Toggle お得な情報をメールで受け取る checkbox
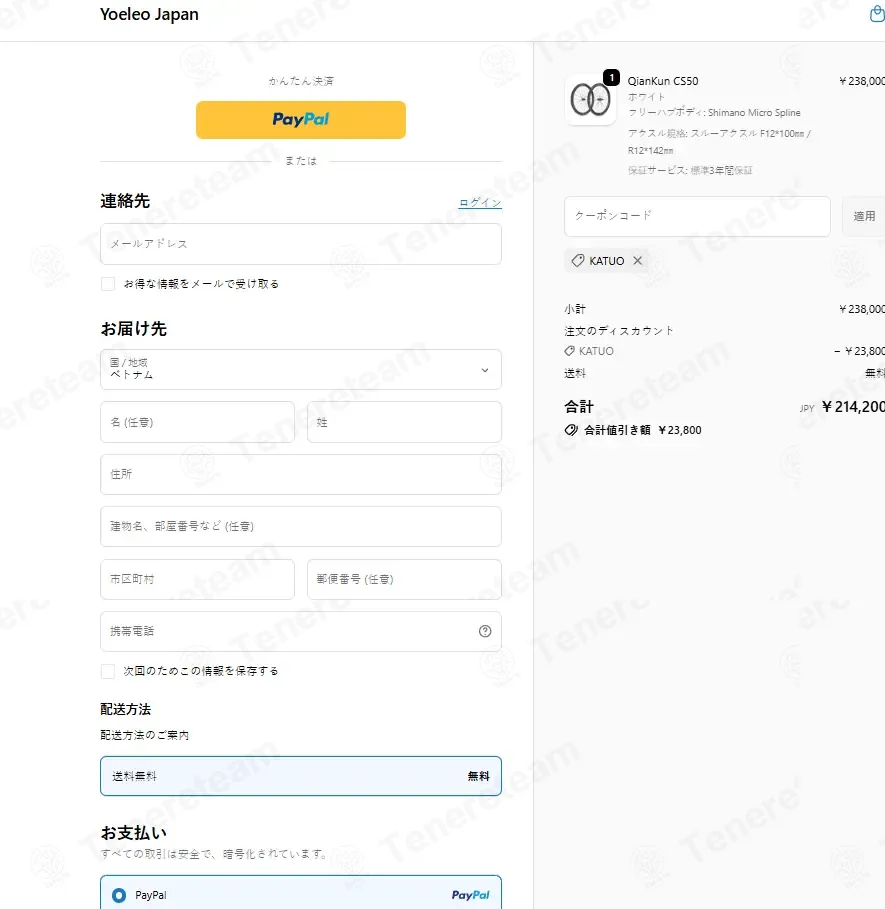The image size is (885, 909). click(108, 283)
